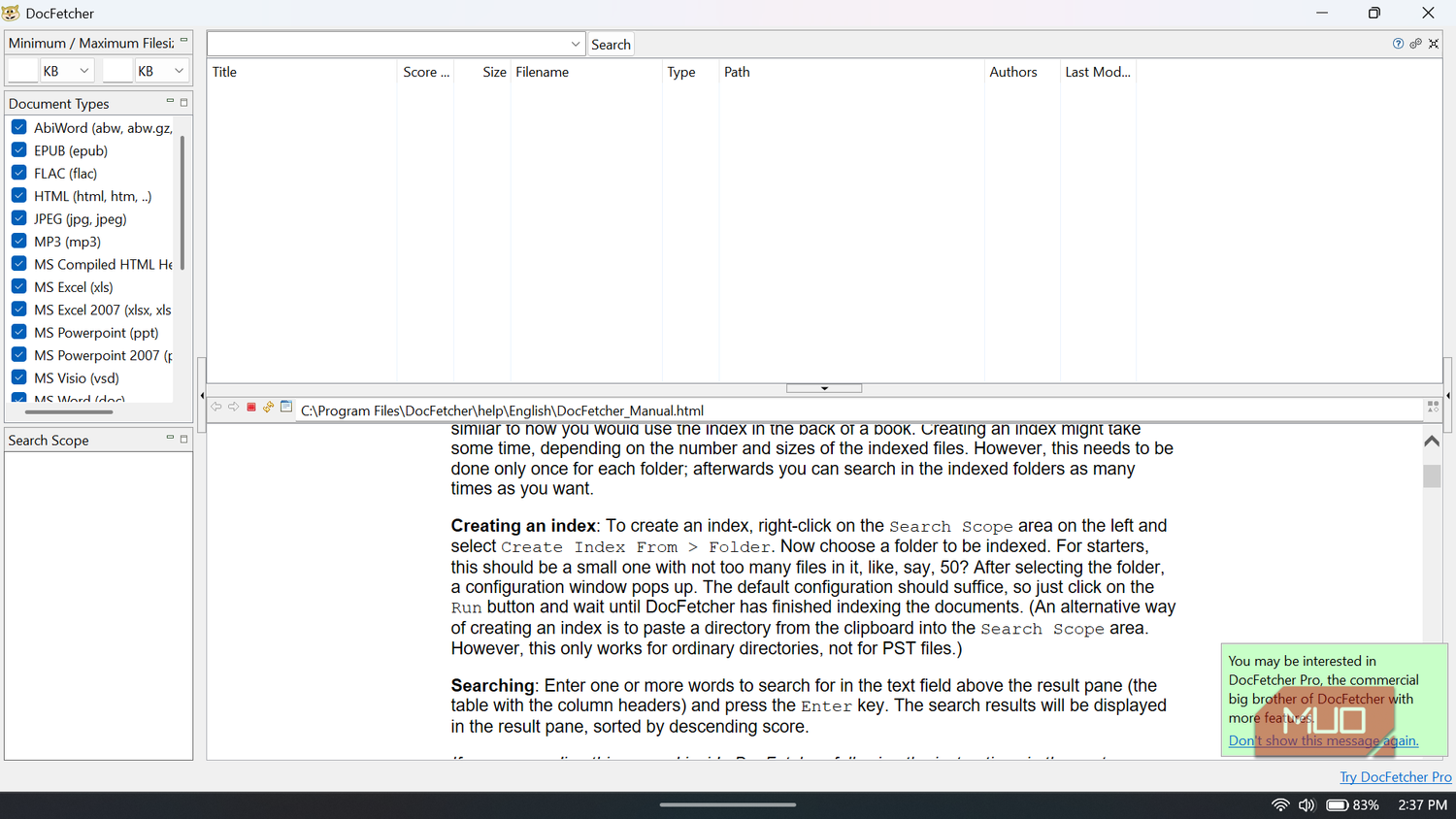Sort results by the Filename column header
This screenshot has height=819, width=1456.
click(x=585, y=72)
